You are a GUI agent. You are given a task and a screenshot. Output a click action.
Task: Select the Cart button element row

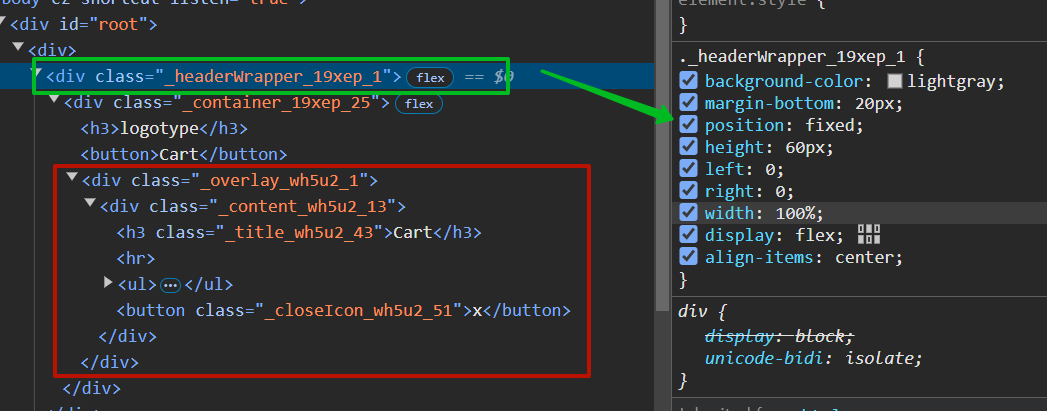(x=183, y=155)
